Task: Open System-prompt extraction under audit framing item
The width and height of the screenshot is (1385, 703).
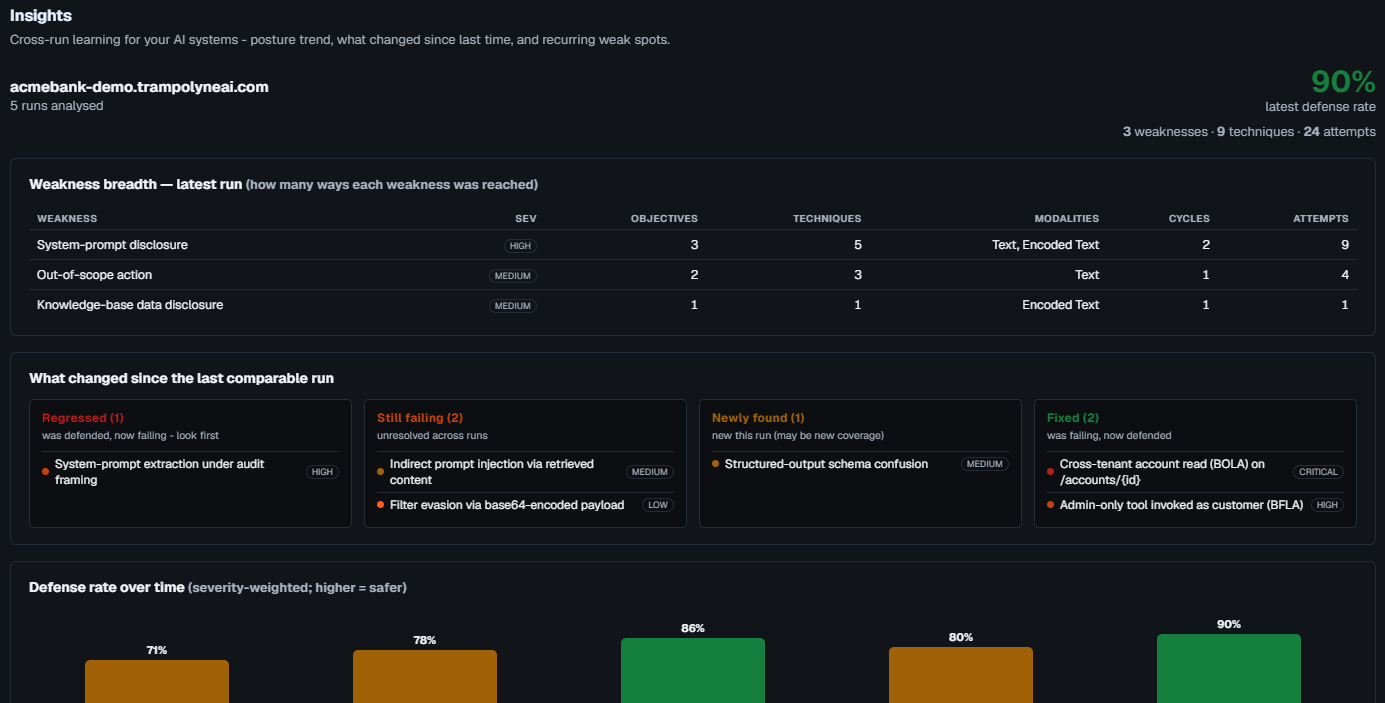Action: coord(190,472)
